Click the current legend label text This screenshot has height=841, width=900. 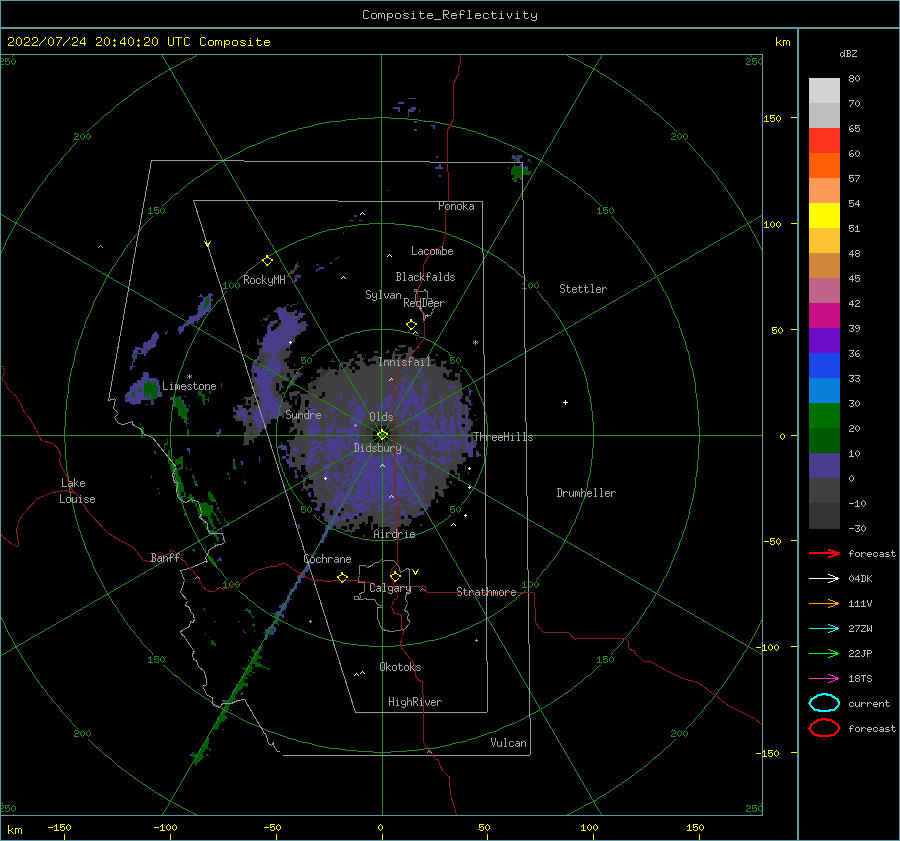coord(869,704)
